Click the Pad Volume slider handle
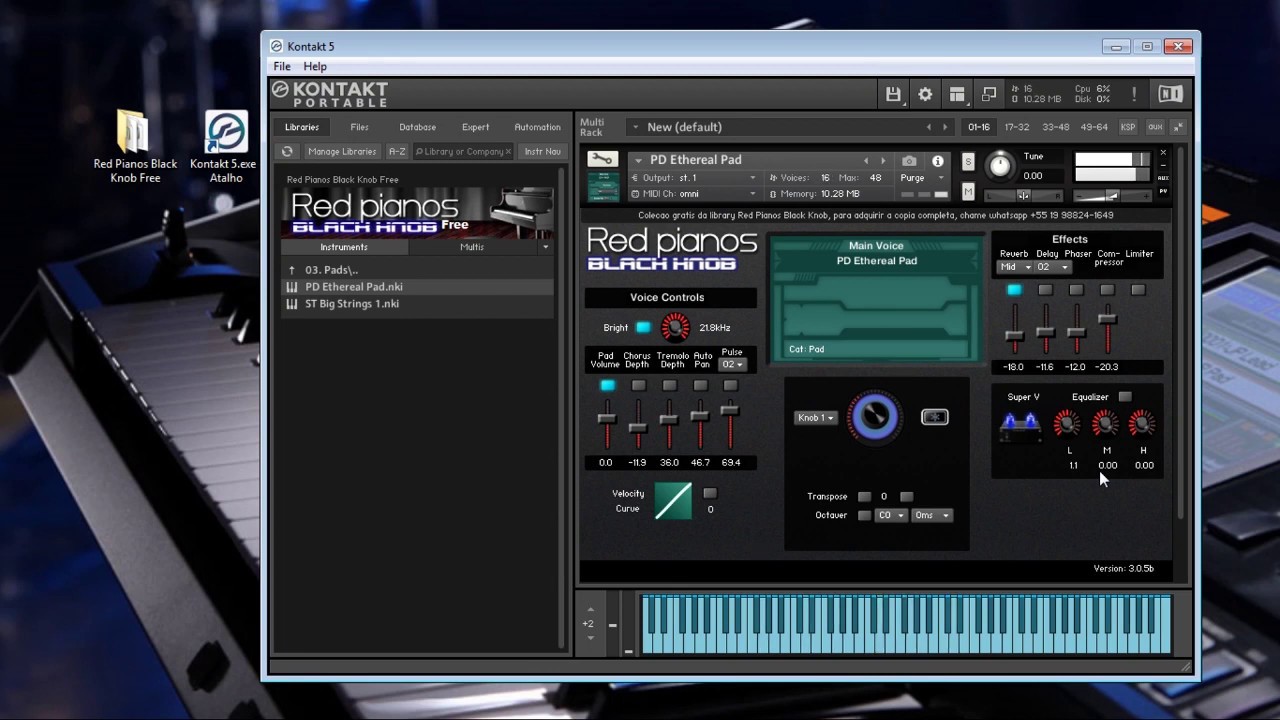Viewport: 1280px width, 720px height. [606, 418]
